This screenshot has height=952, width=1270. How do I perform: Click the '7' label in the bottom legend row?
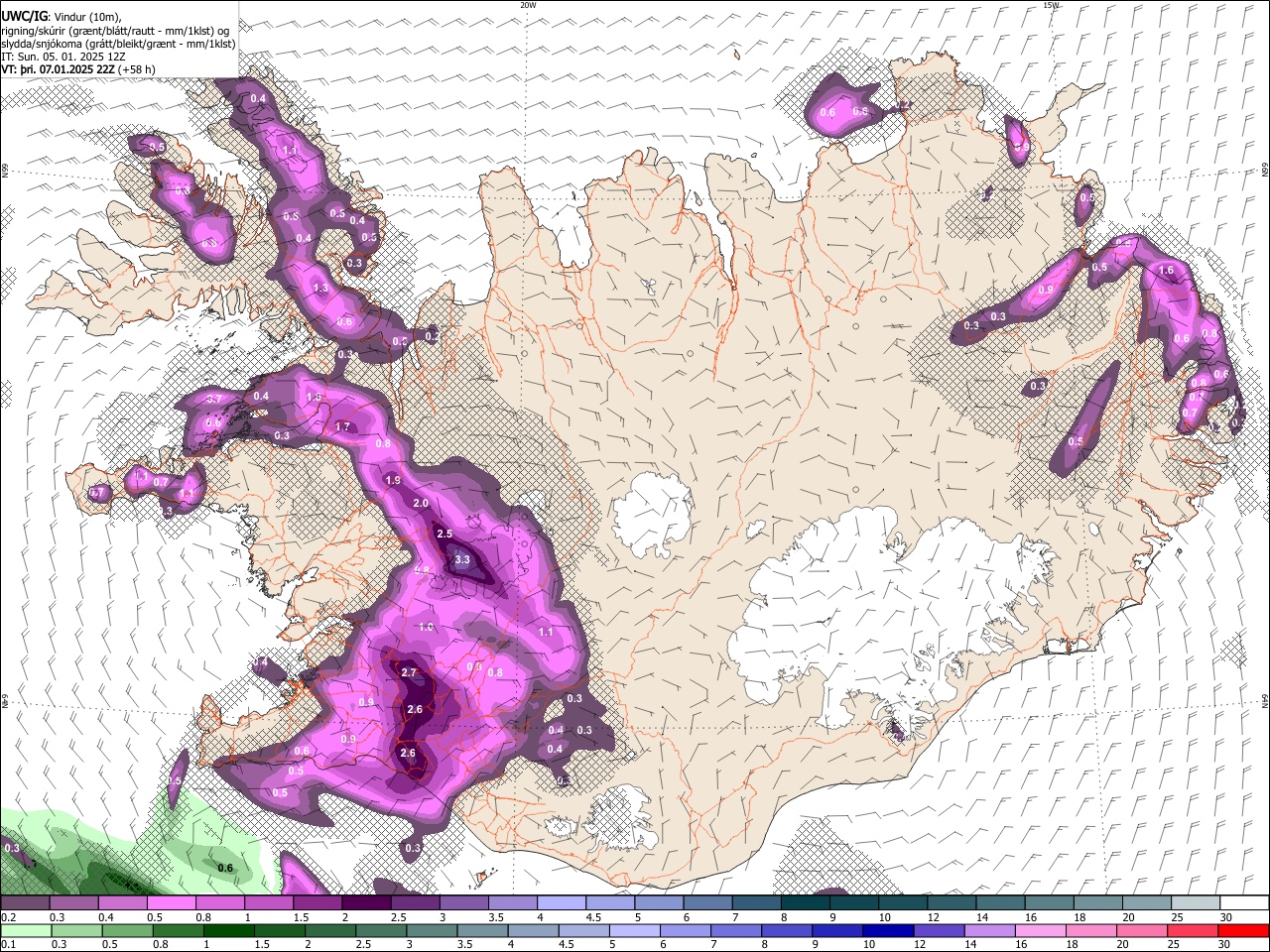pyautogui.click(x=714, y=945)
